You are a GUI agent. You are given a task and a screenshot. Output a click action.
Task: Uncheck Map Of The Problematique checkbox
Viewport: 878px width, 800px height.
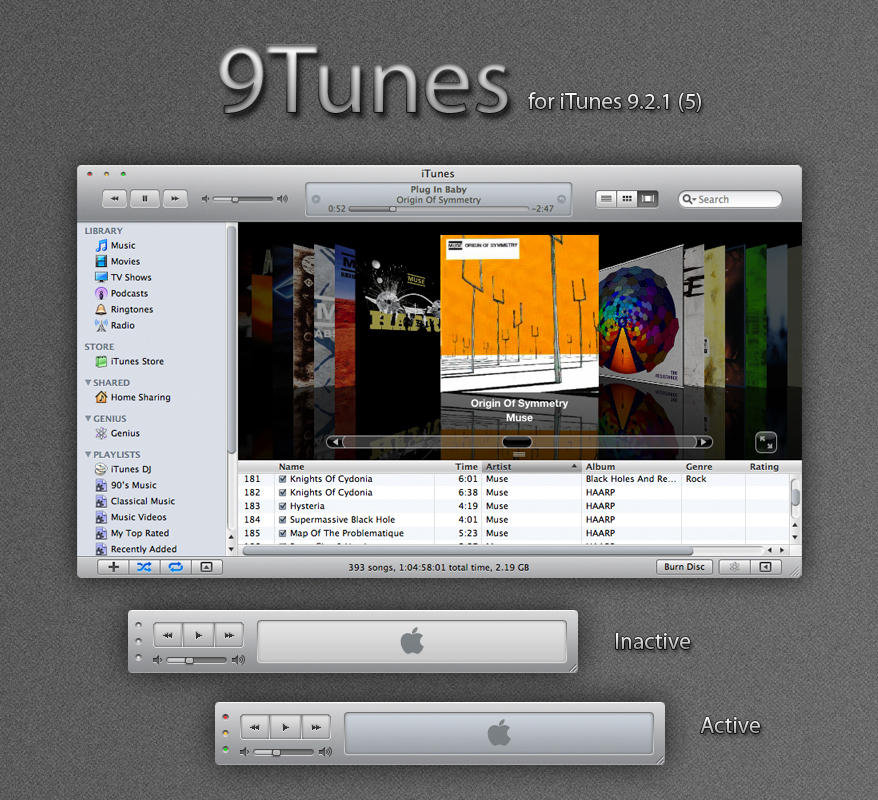[283, 534]
